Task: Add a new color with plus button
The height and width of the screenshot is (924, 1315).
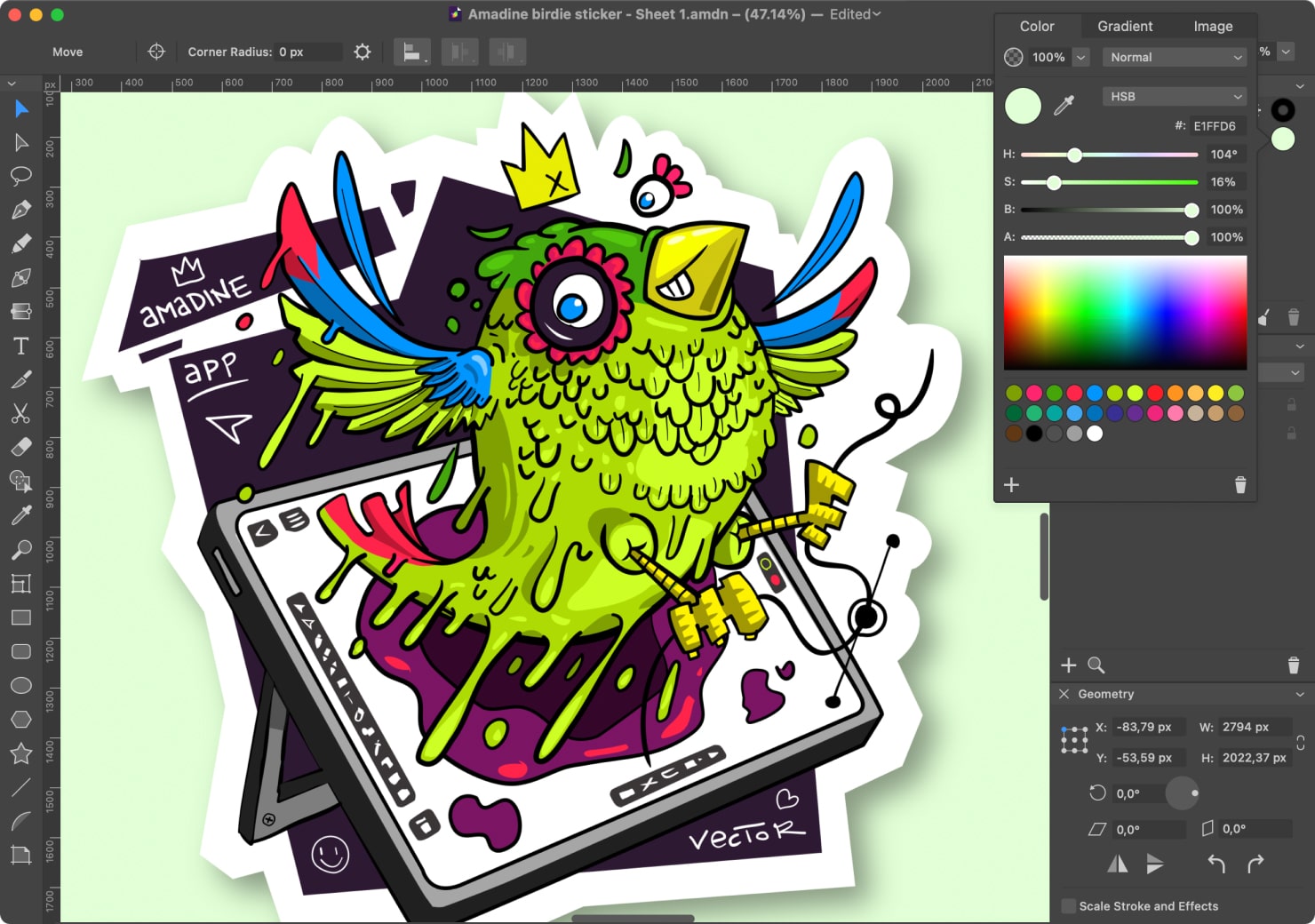Action: coord(1011,485)
